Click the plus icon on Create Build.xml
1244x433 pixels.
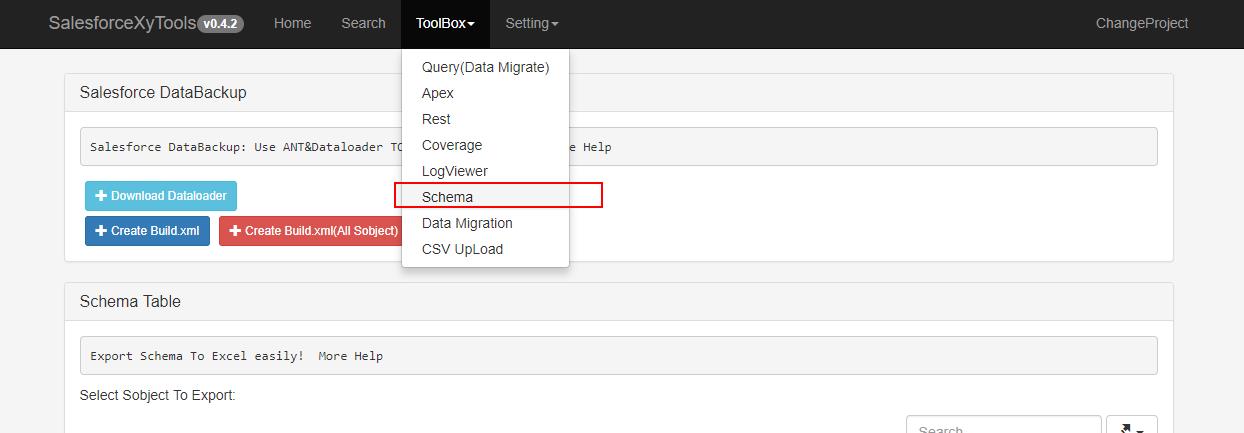point(101,231)
